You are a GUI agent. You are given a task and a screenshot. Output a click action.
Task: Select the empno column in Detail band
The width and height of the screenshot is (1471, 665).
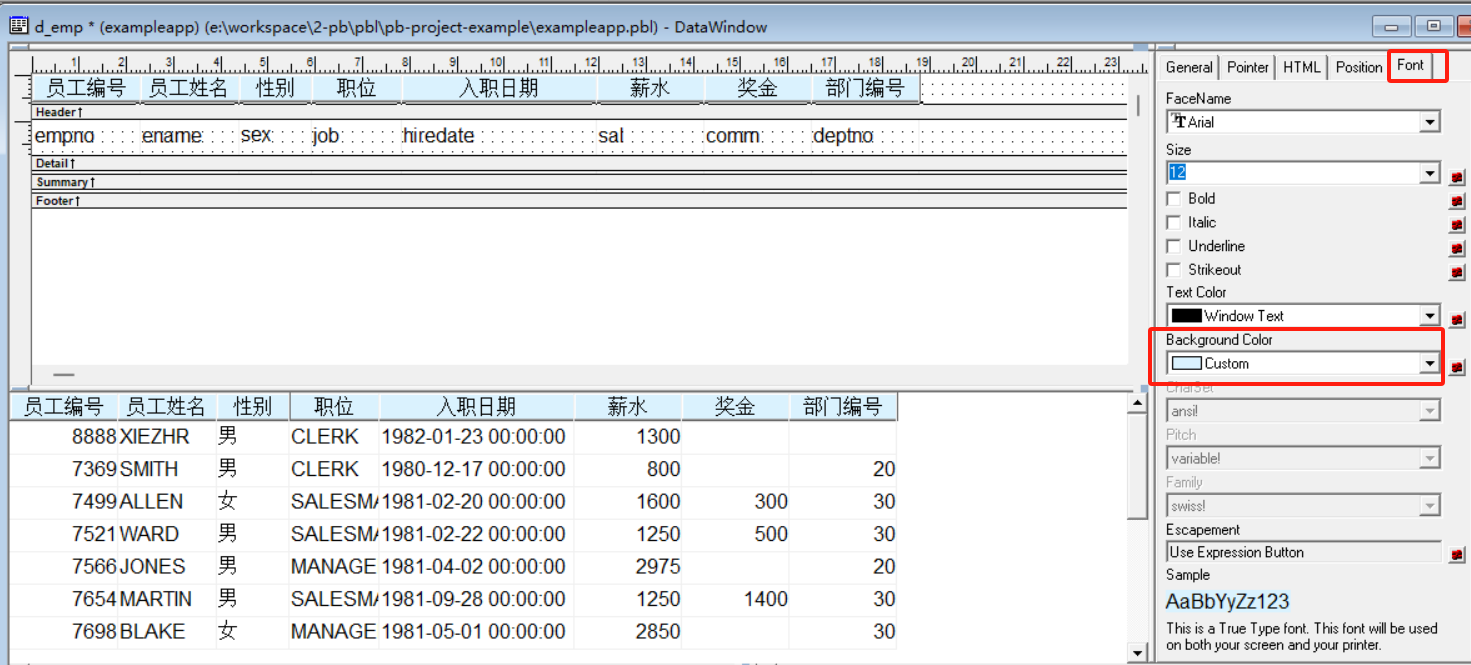pos(86,136)
